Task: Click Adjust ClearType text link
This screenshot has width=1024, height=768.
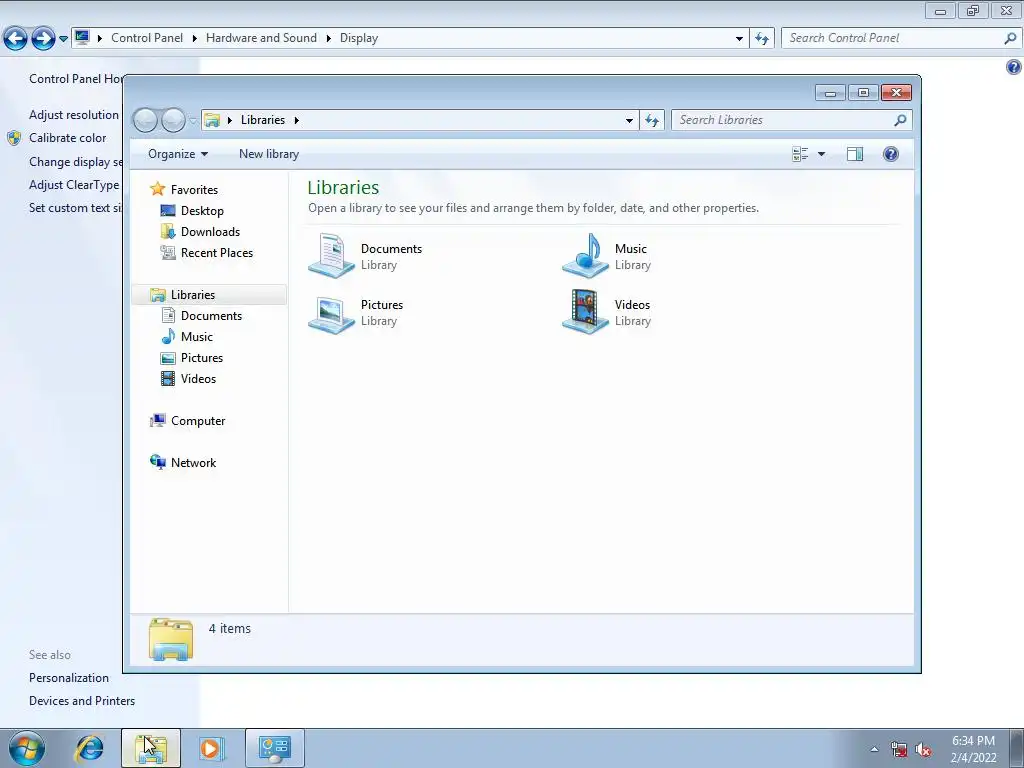Action: click(74, 185)
